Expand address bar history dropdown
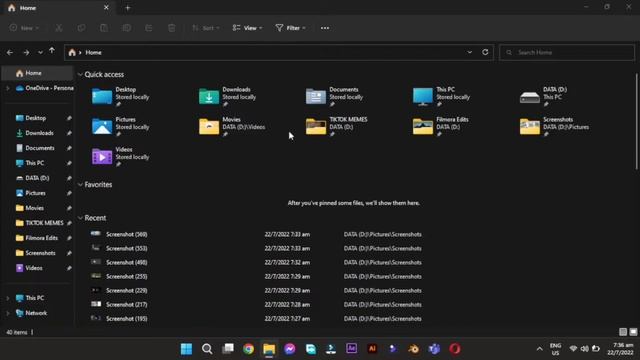 469,52
